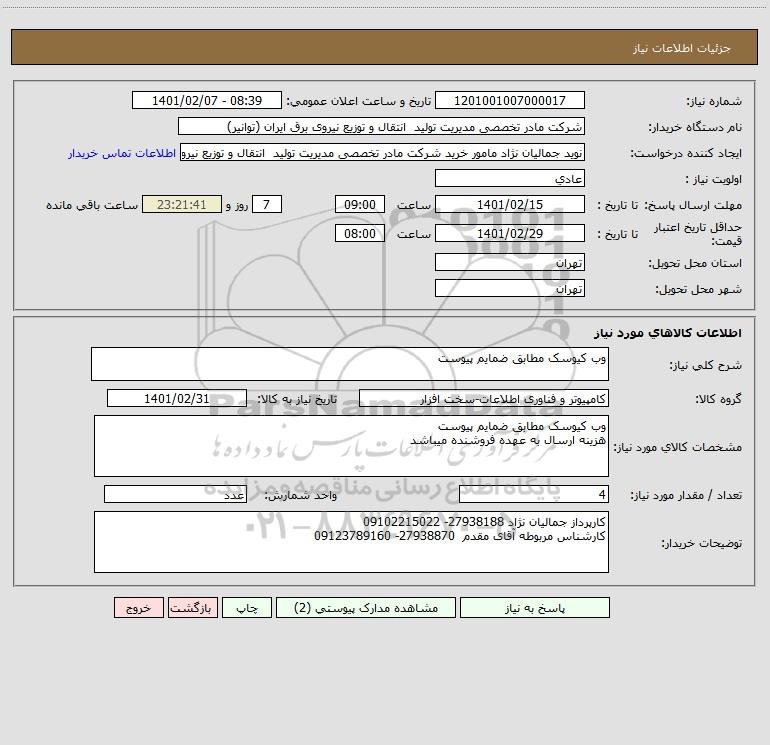Click the header title جزئیات اطلاعات نیاز
770x745 pixels.
coord(682,48)
